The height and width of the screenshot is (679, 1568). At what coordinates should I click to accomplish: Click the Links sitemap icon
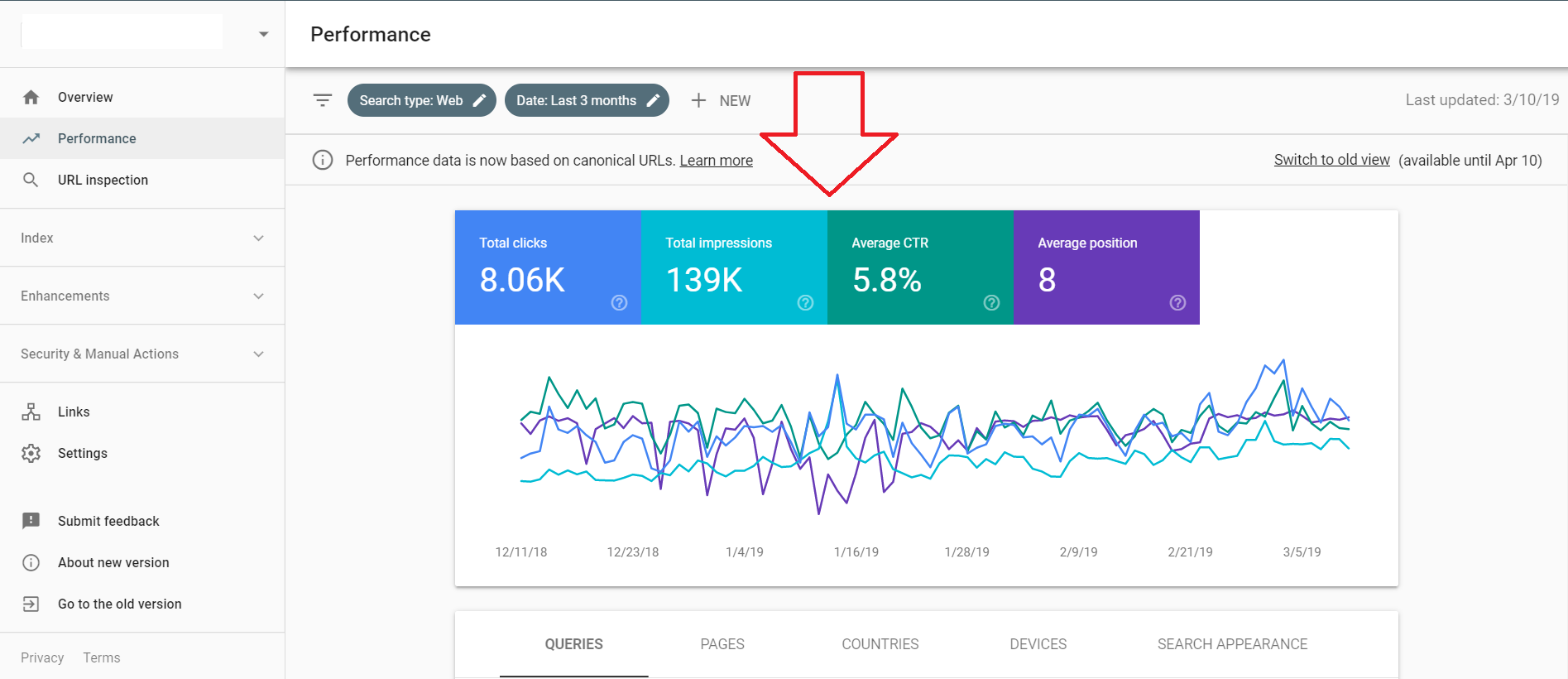tap(31, 412)
